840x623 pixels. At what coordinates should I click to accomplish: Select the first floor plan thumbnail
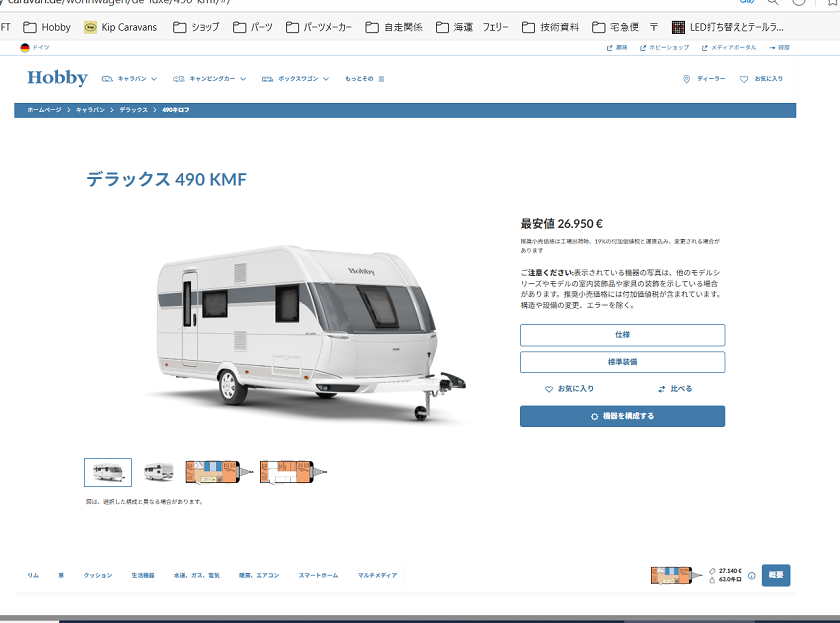click(x=220, y=472)
